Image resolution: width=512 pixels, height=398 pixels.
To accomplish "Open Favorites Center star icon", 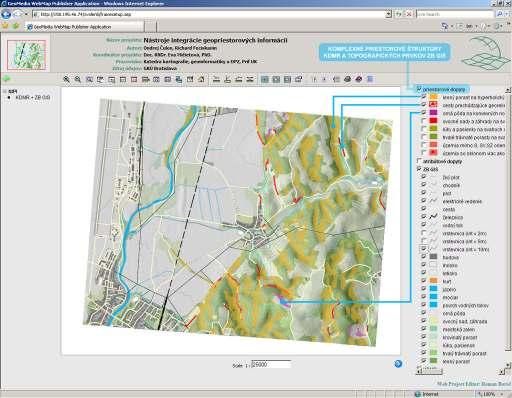I will [x=5, y=26].
